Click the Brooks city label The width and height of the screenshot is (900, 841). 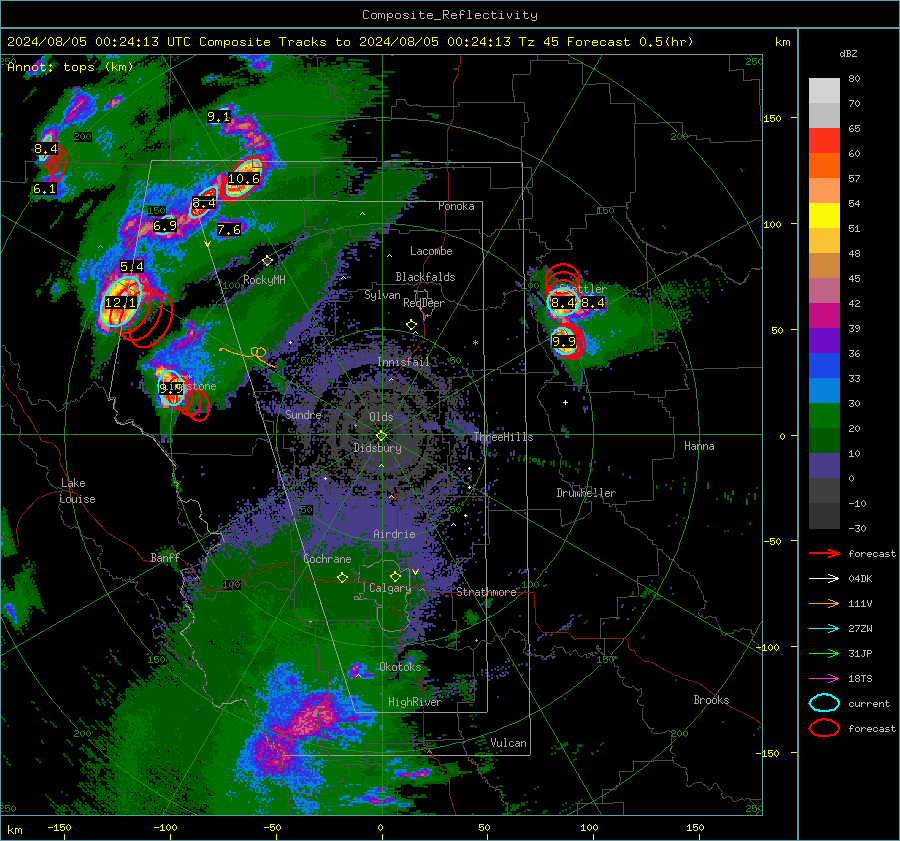(x=711, y=700)
